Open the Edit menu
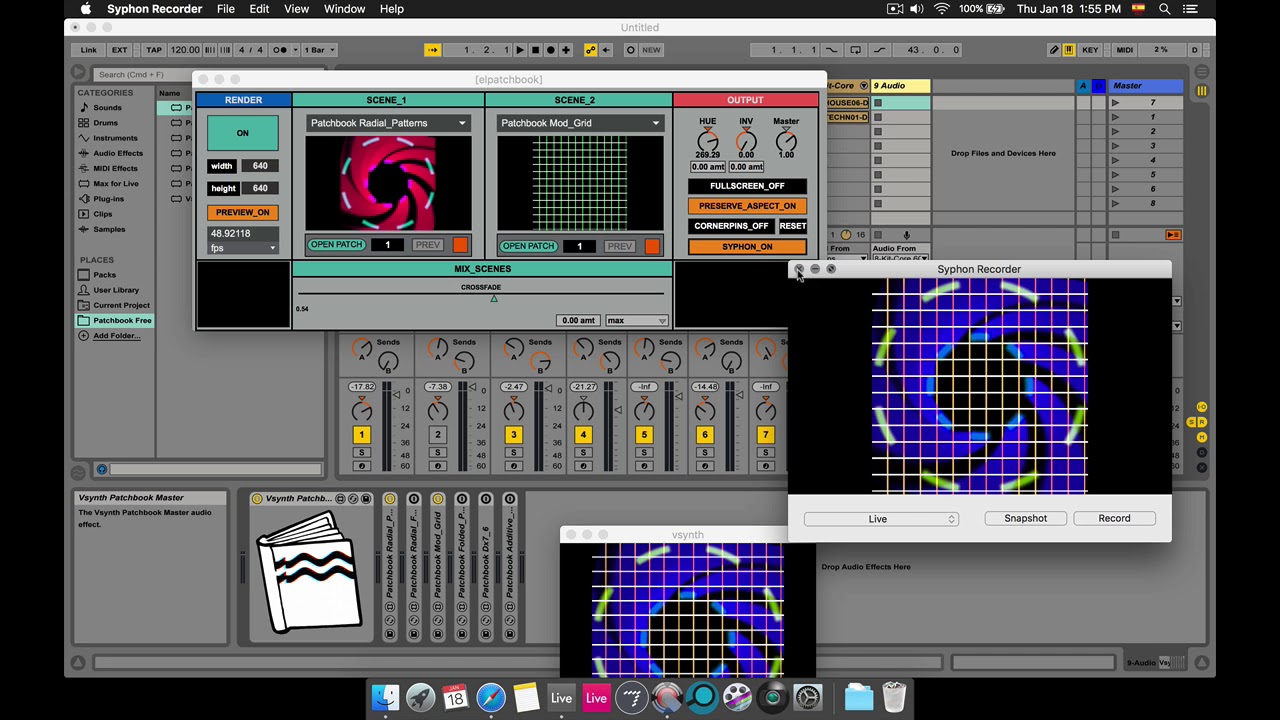Screen dimensions: 1280x720 pos(259,9)
